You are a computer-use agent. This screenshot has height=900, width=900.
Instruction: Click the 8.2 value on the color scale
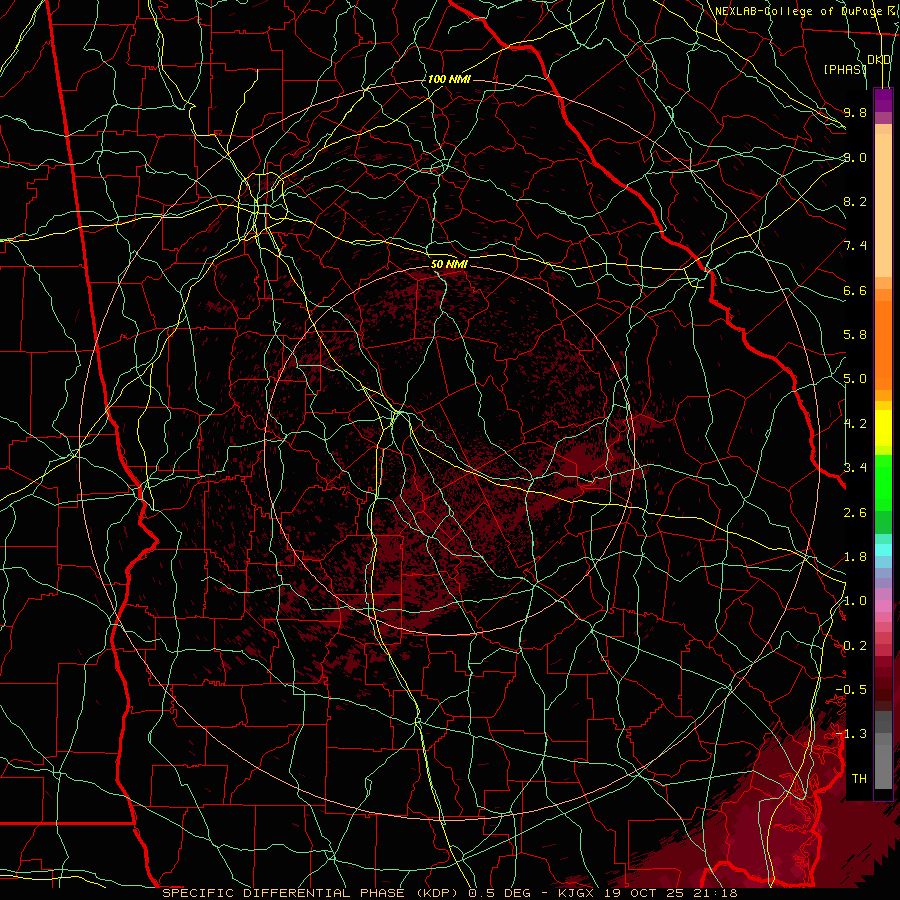point(855,201)
